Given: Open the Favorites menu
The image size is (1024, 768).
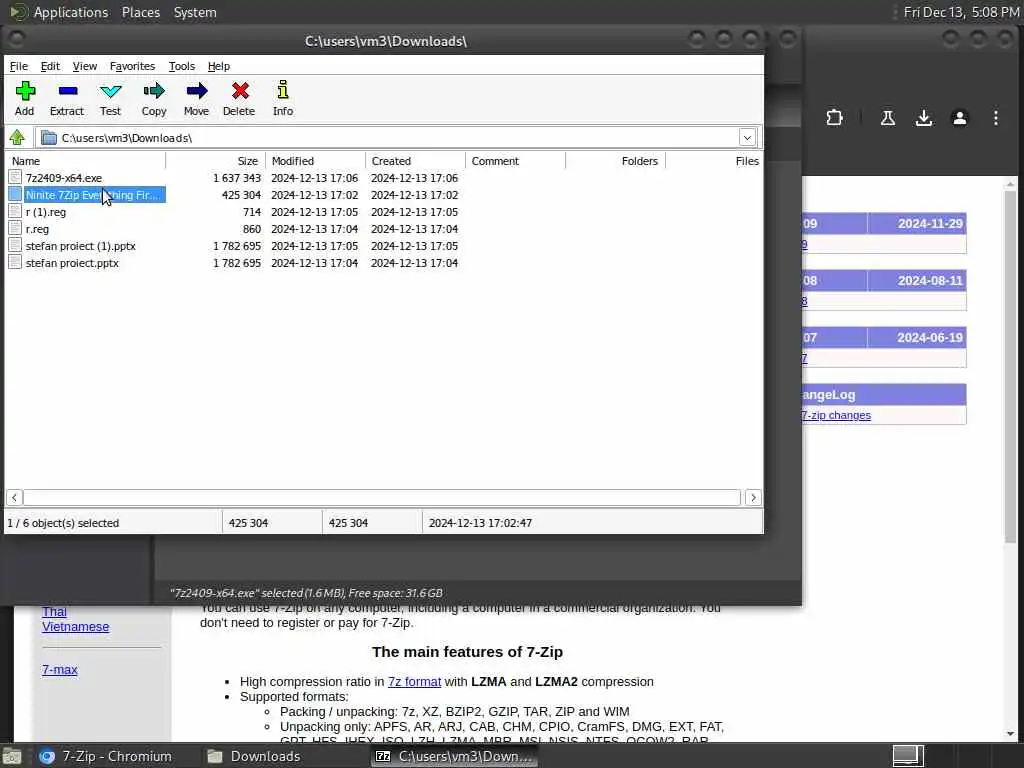Looking at the screenshot, I should click(132, 66).
